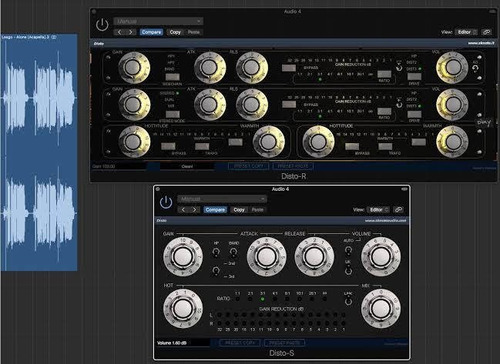Go to previous preset in Disto-S
Screen dimensions: 500x364
point(184,210)
